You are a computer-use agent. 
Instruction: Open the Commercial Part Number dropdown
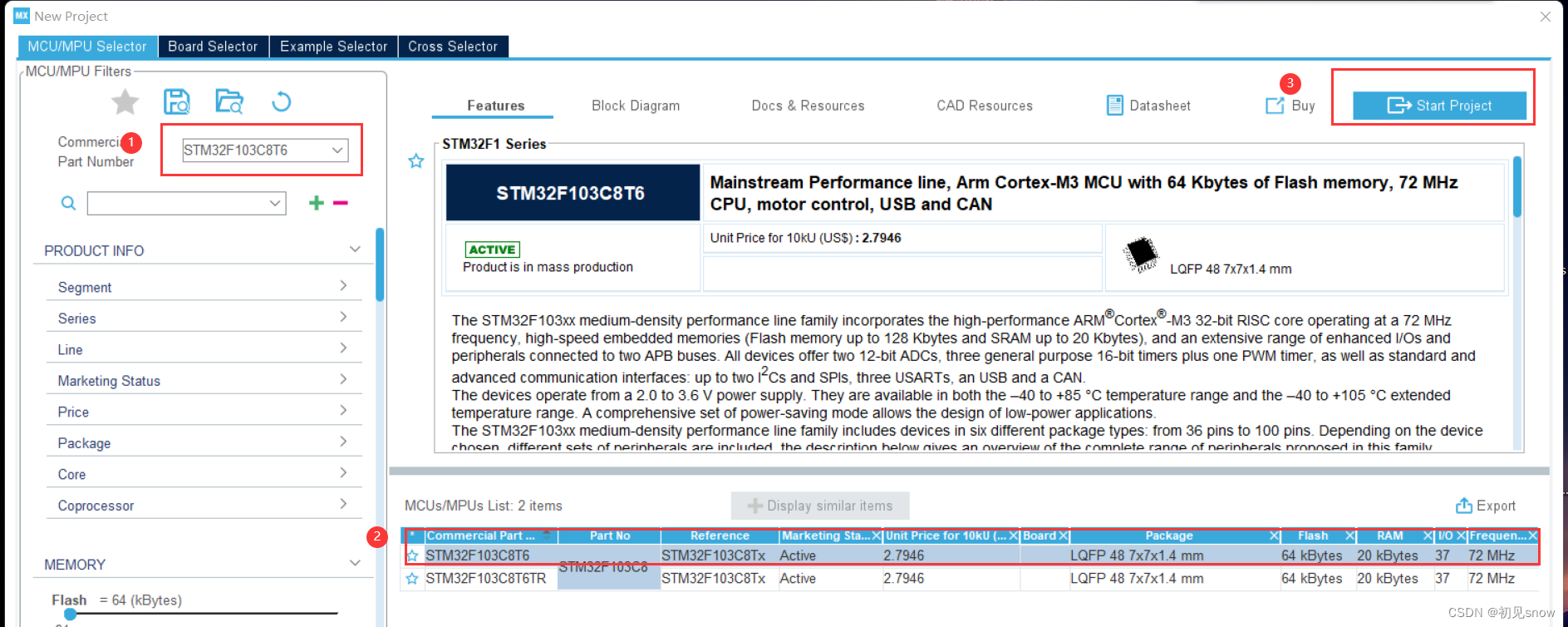click(x=337, y=151)
